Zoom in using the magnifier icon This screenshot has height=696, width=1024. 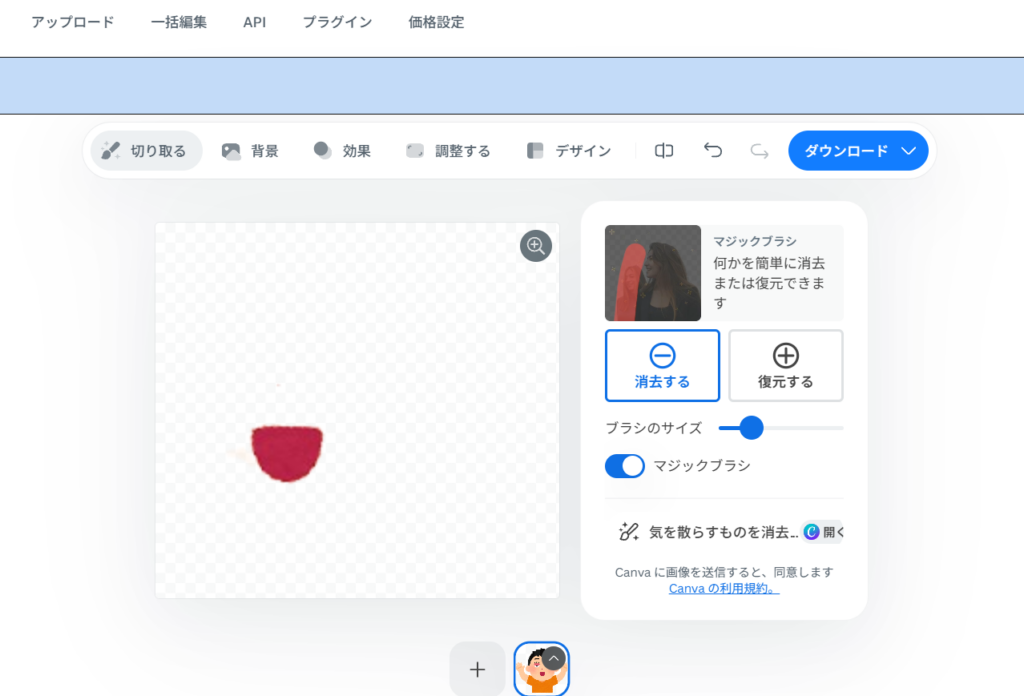coord(536,246)
